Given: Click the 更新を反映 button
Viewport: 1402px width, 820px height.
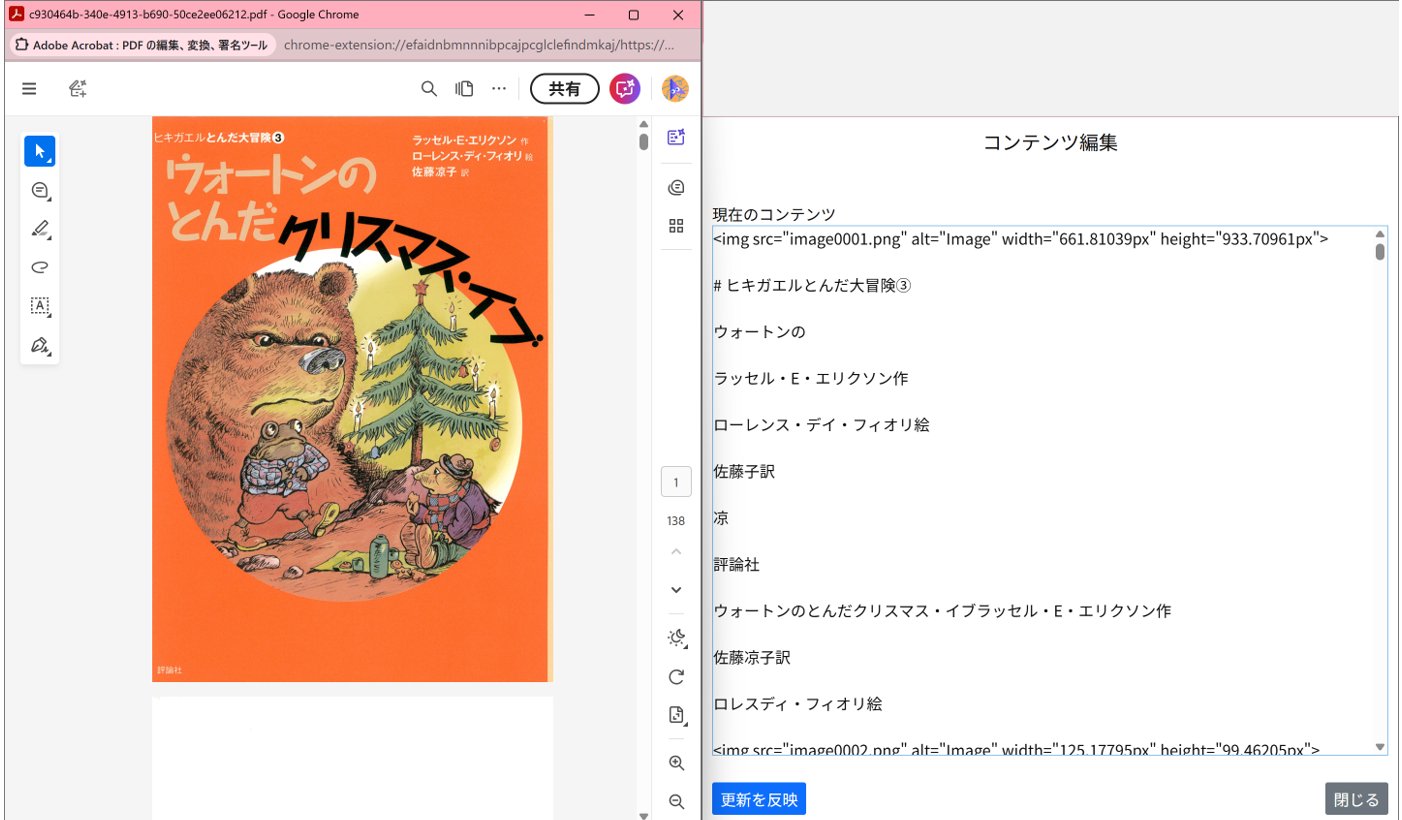Looking at the screenshot, I should click(759, 799).
